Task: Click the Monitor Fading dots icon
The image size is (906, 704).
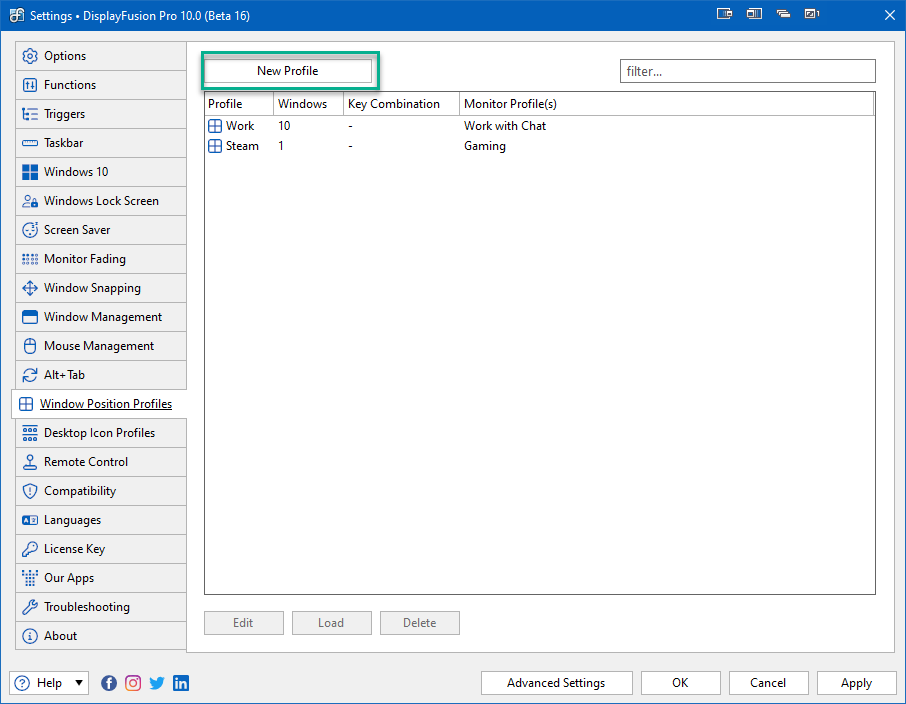Action: [x=30, y=259]
